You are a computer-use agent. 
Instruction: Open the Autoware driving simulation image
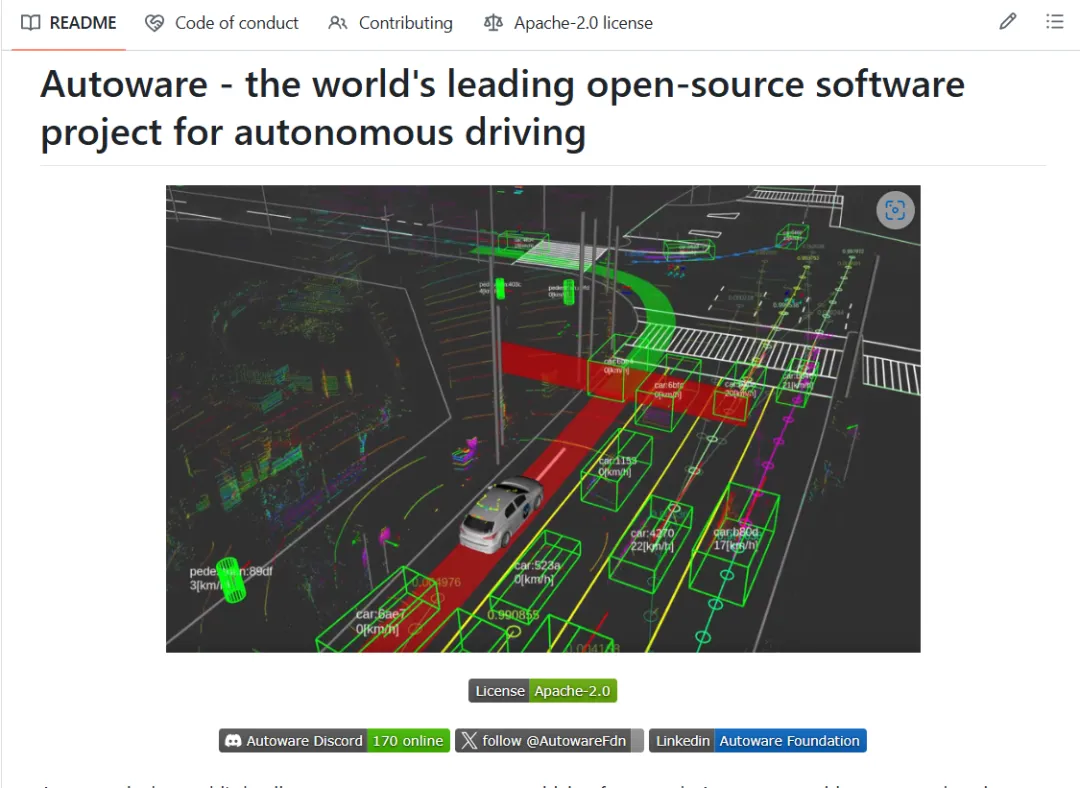tap(543, 419)
